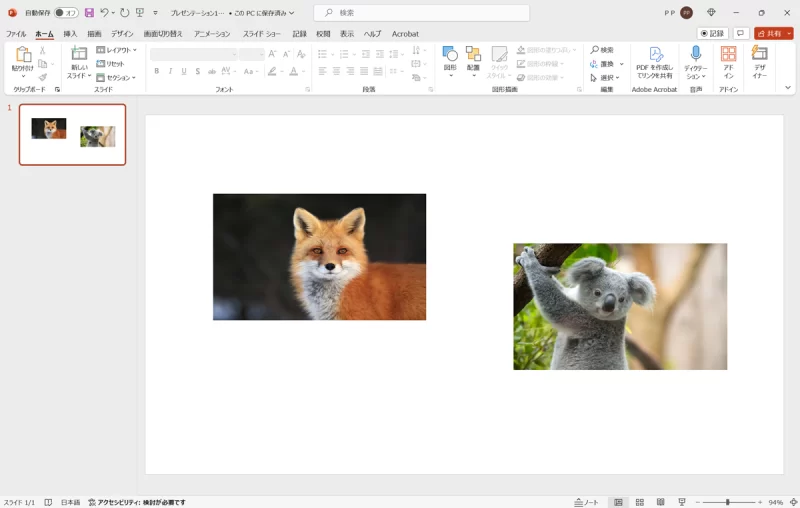Click the 新しいスライド (New Slide) icon
800x508 pixels.
pos(79,55)
